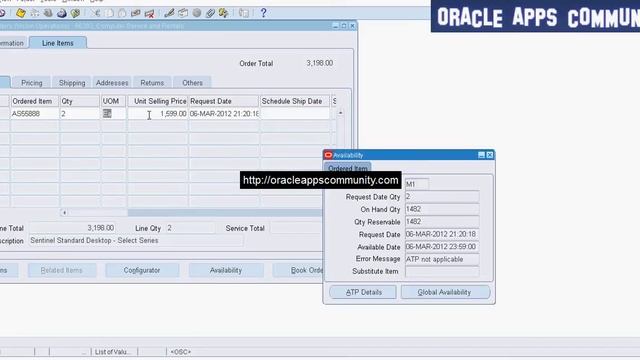Click Request Date cell 06-MAR-2012 in line
640x360 pixels.
click(x=224, y=113)
